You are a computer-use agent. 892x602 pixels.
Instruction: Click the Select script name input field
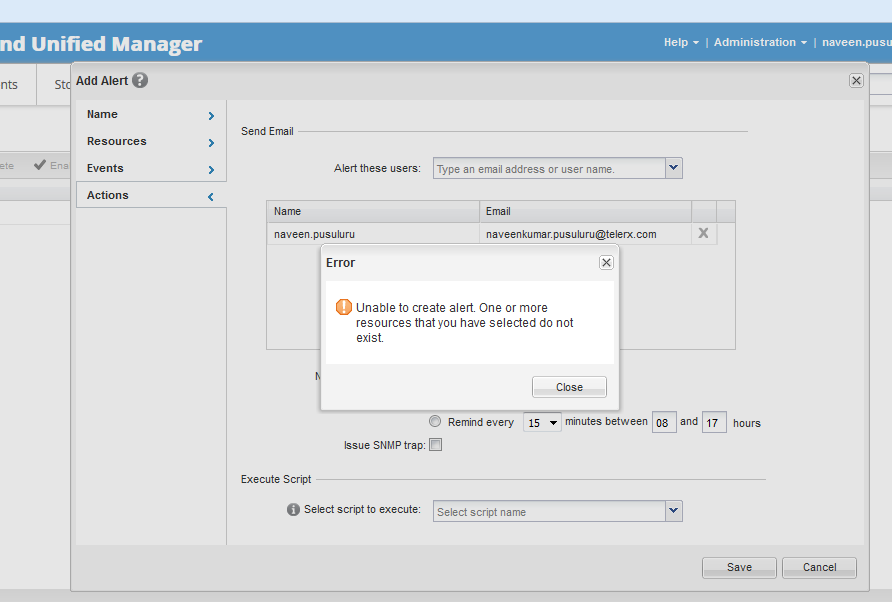click(x=549, y=511)
